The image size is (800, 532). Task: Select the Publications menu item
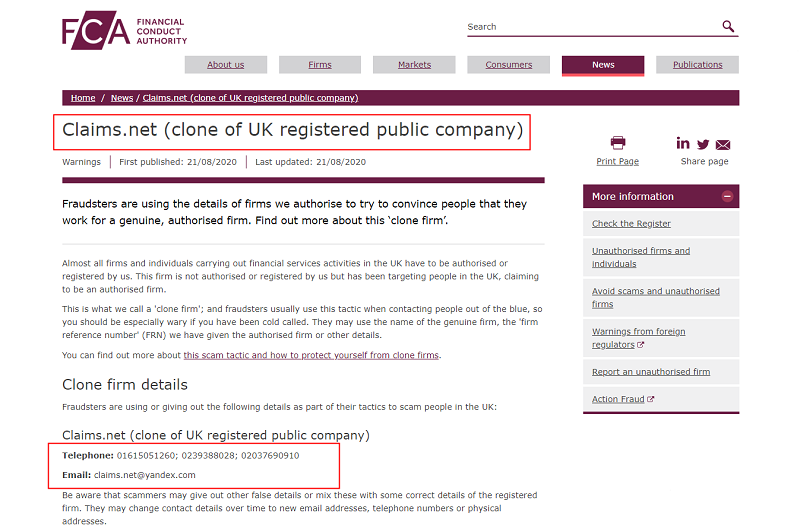coord(697,65)
